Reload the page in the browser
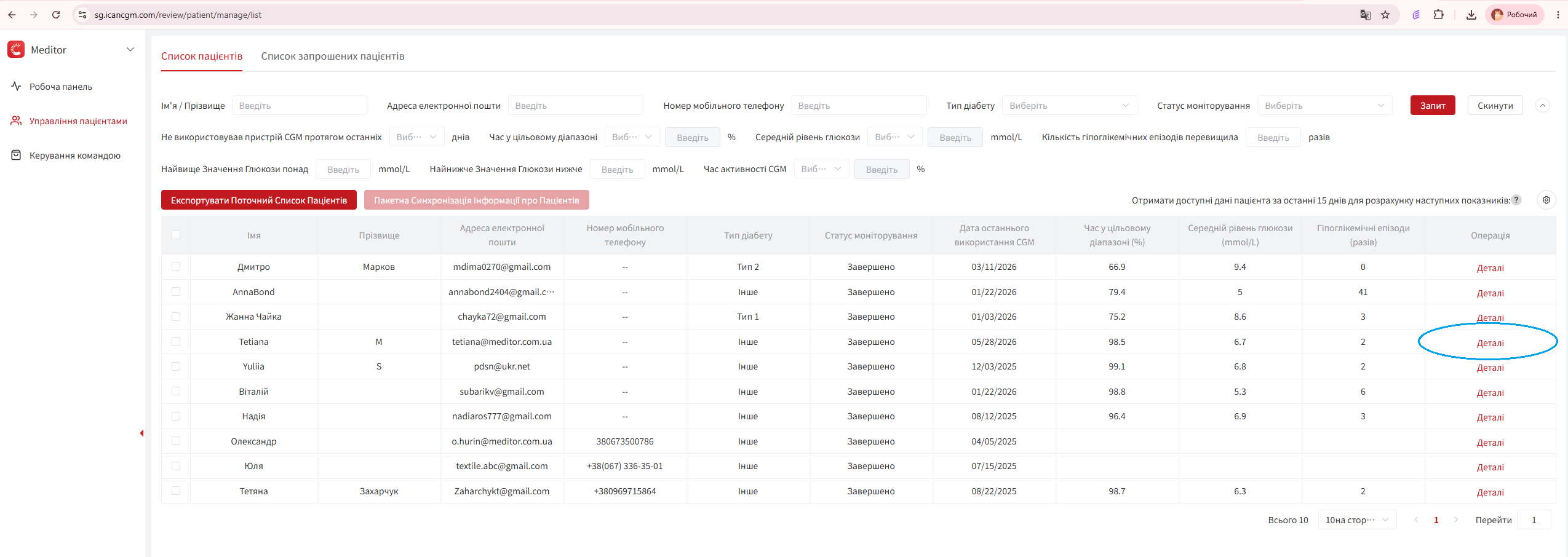 coord(56,15)
